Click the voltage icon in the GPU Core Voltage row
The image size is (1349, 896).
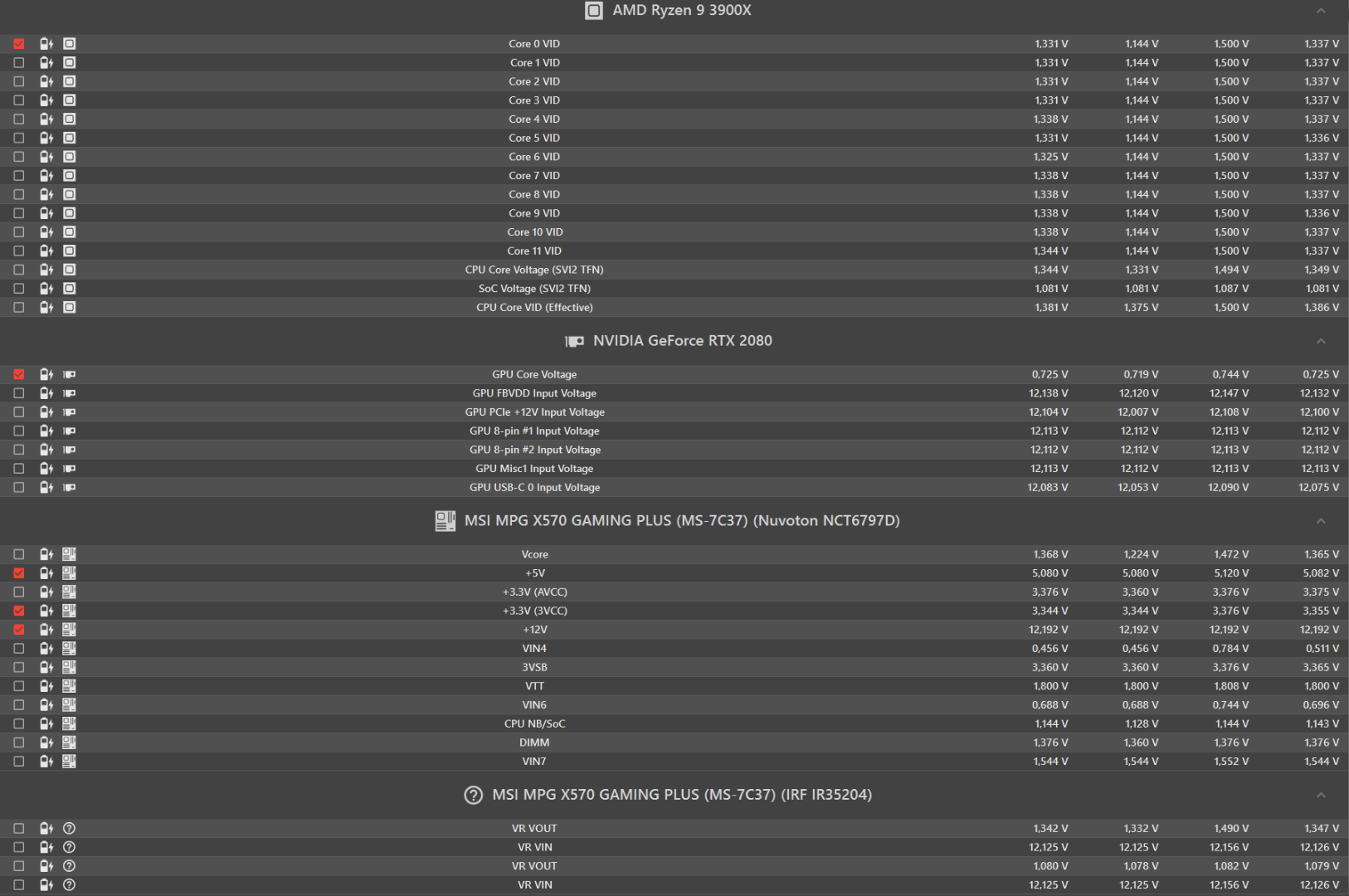pos(46,375)
